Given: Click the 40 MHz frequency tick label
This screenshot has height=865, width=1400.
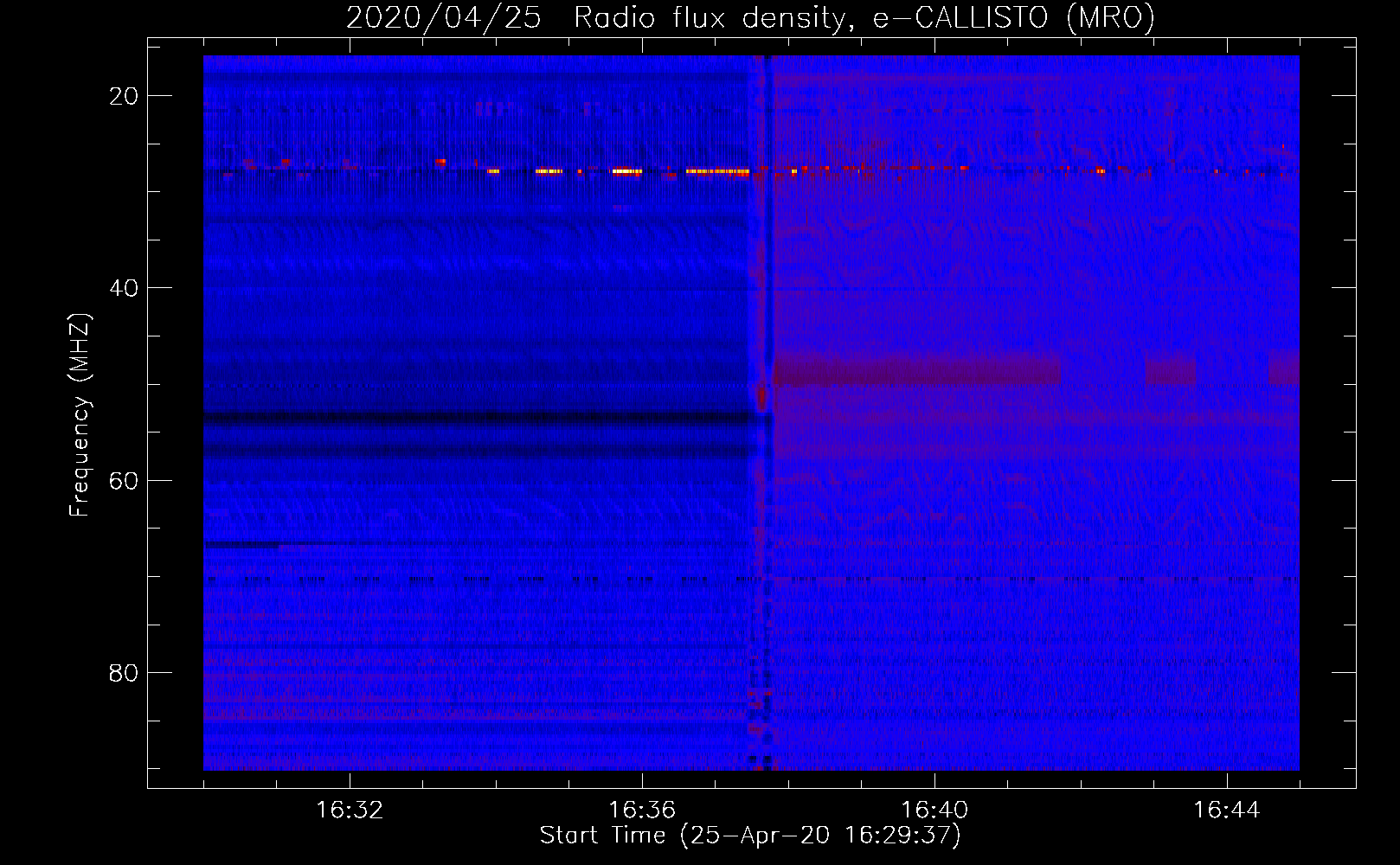Looking at the screenshot, I should pos(124,288).
